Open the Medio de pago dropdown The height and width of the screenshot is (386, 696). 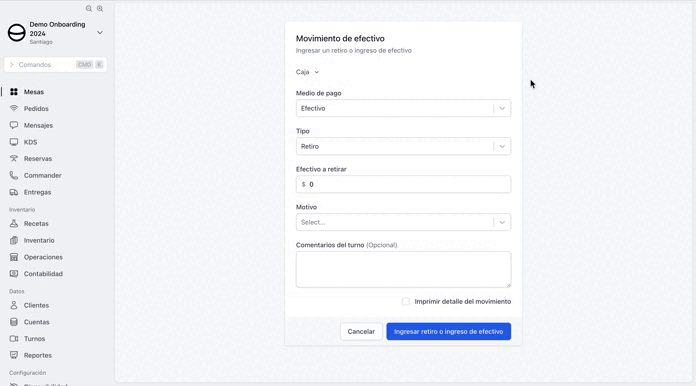click(403, 108)
